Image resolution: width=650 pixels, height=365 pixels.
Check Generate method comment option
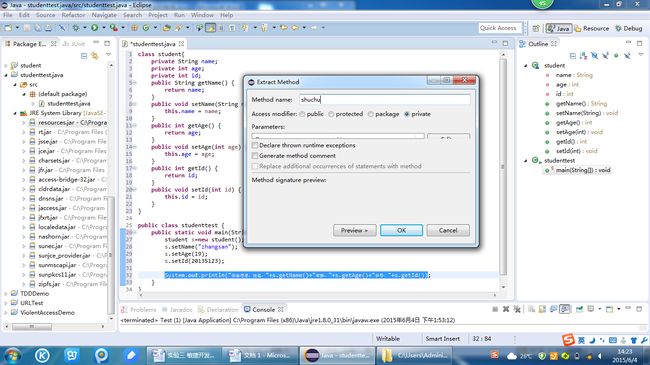click(x=255, y=156)
